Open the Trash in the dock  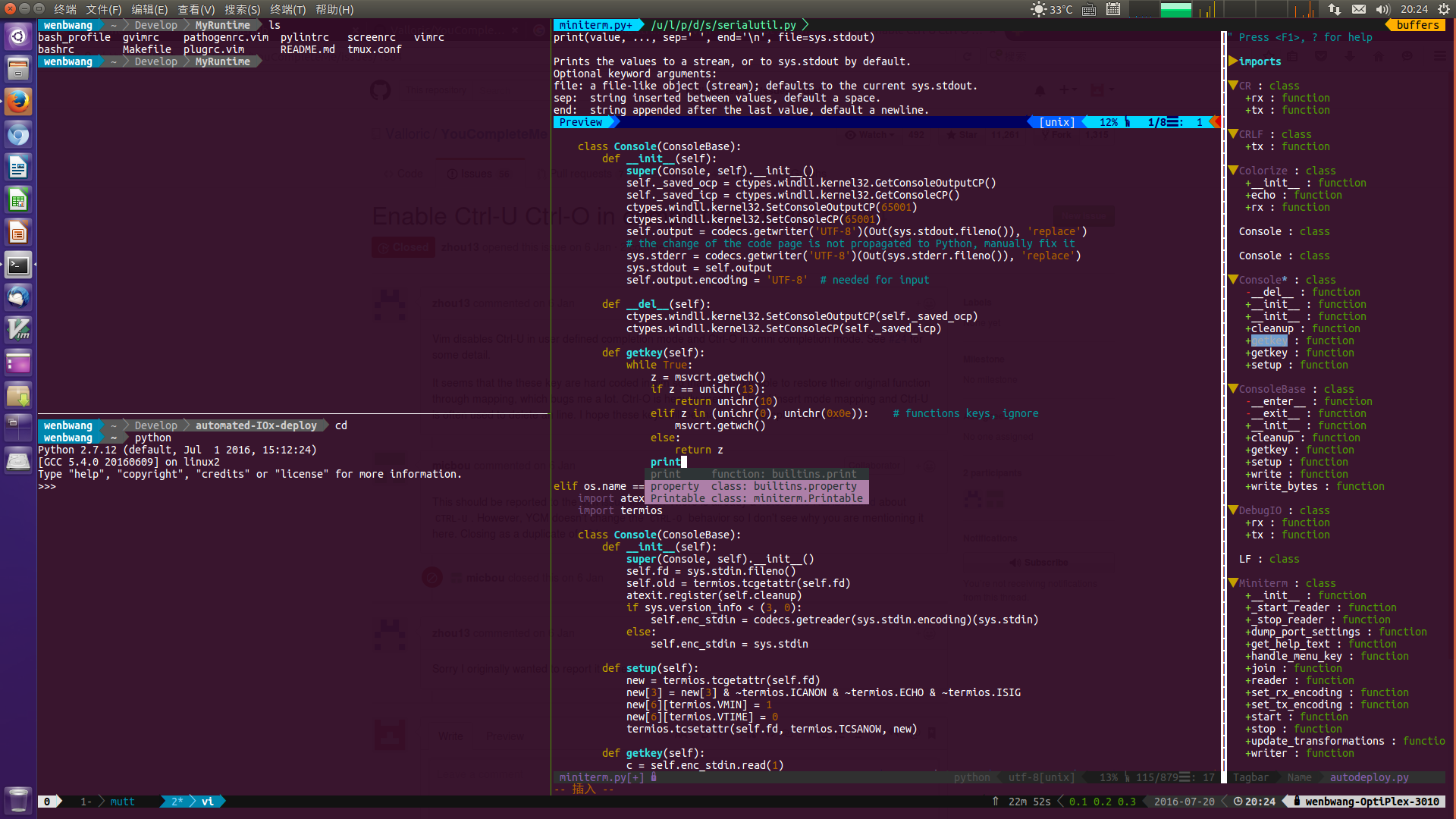[x=18, y=799]
